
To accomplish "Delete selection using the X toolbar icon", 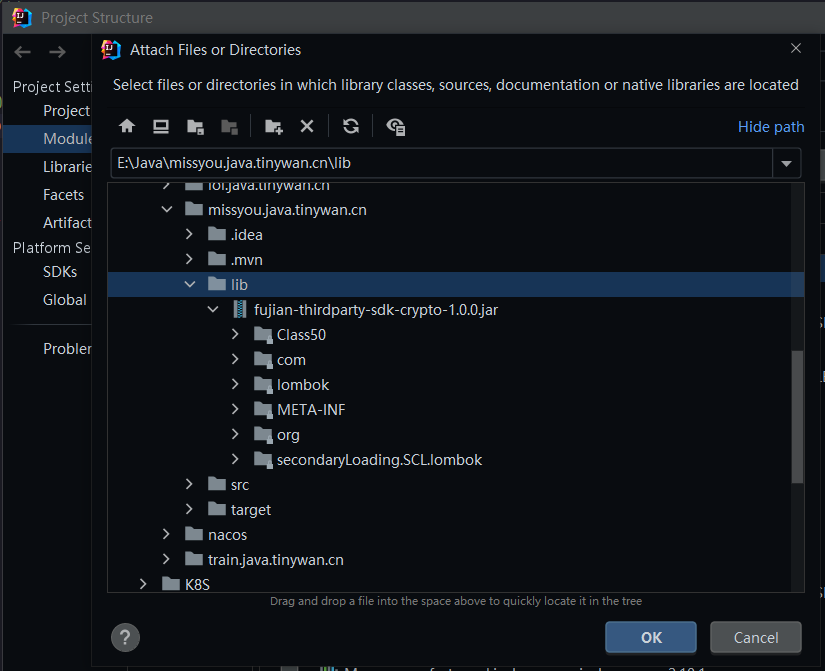I will tap(307, 126).
